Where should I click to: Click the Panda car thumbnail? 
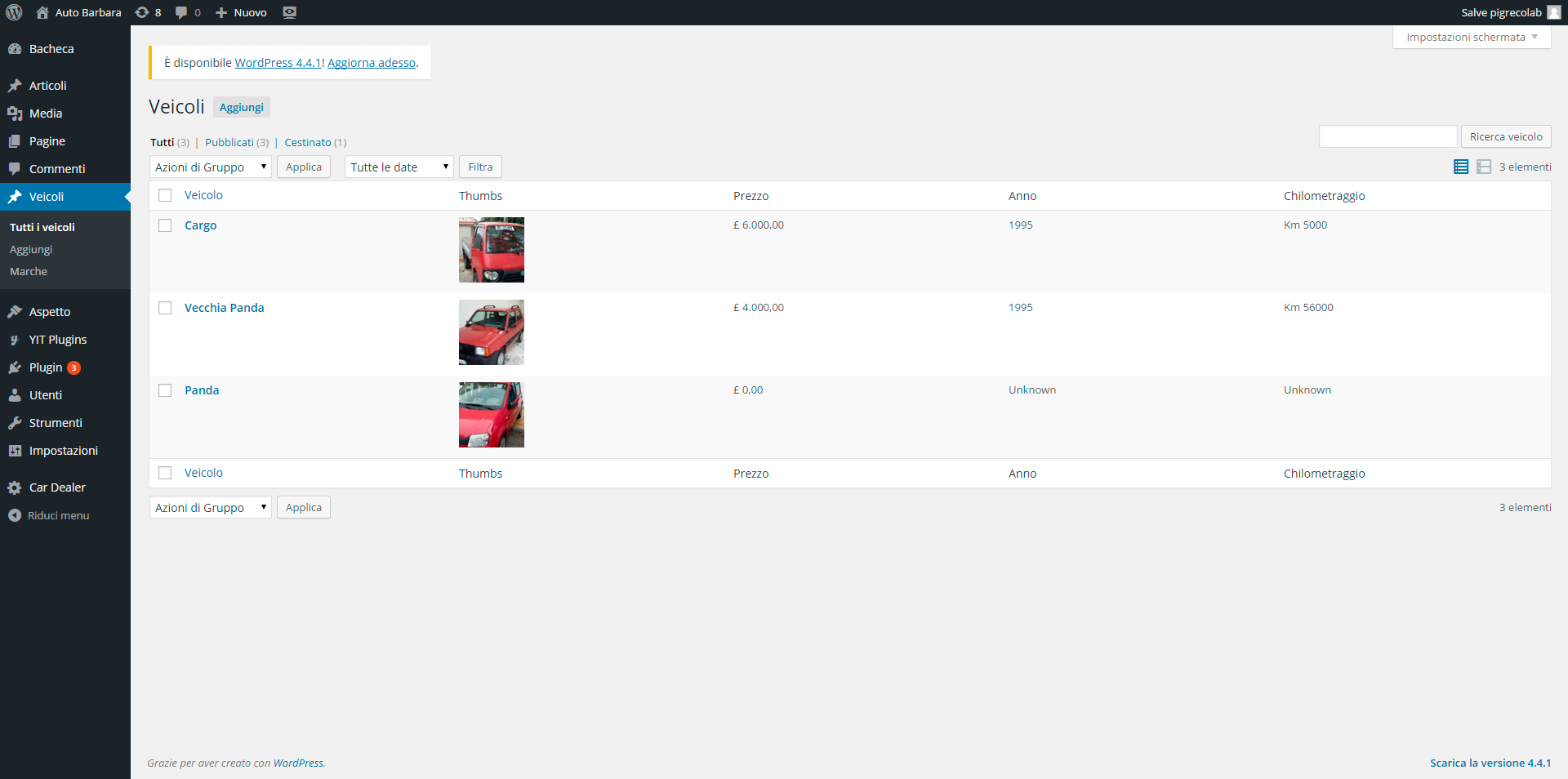(x=491, y=415)
